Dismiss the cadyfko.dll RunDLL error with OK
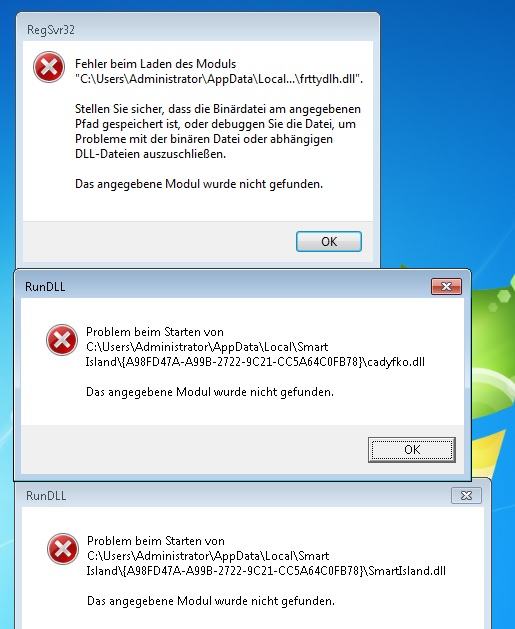 412,450
